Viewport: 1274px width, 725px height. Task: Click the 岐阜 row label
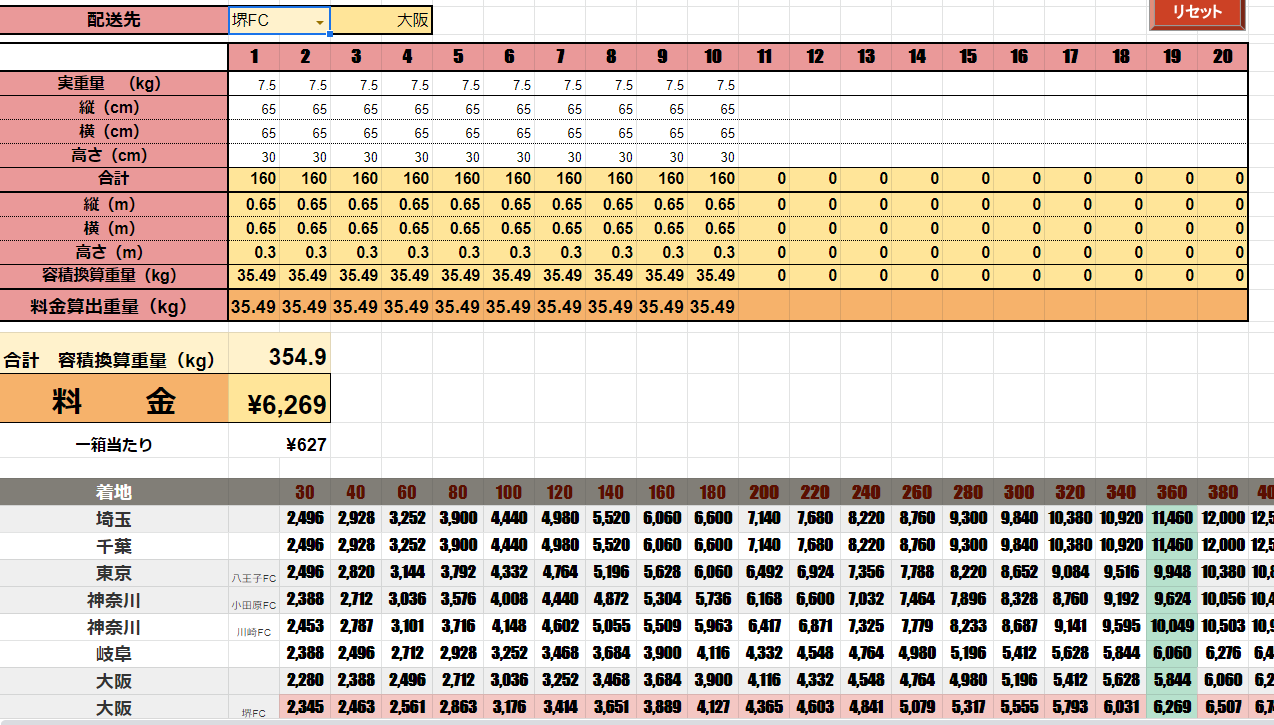[114, 654]
